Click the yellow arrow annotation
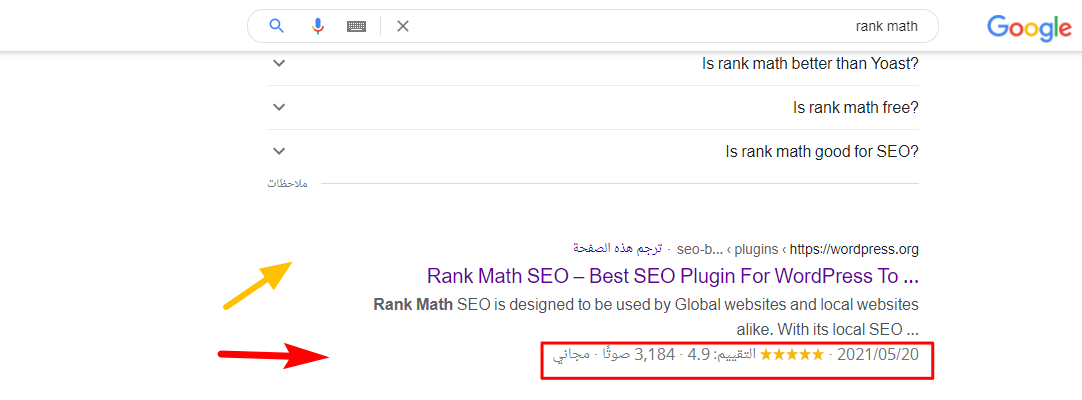This screenshot has width=1082, height=400. pos(257,286)
